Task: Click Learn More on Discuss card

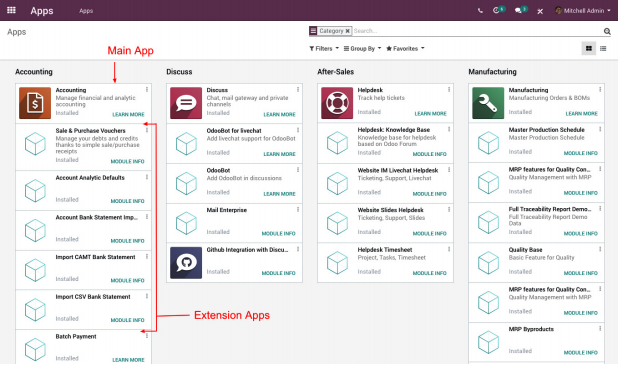Action: pyautogui.click(x=279, y=114)
